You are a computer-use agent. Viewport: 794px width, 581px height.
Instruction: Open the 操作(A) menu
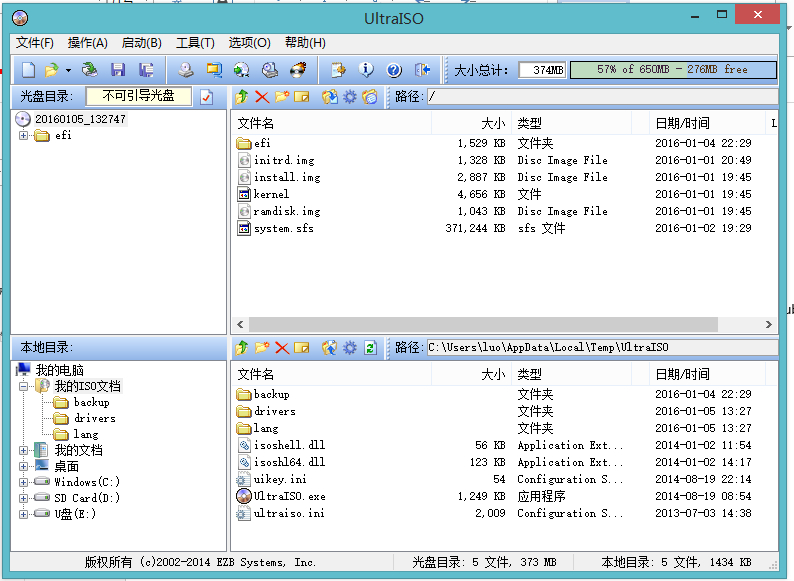[88, 43]
